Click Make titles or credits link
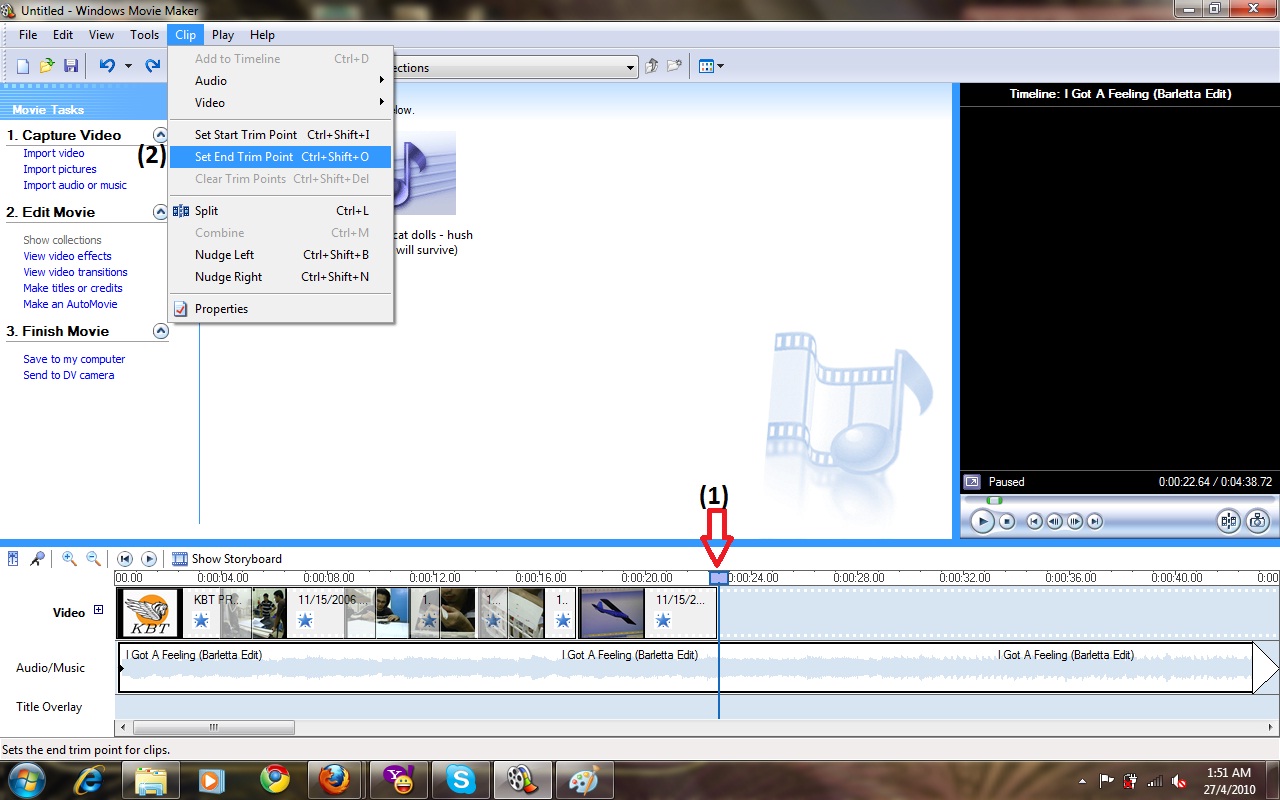This screenshot has height=800, width=1280. [x=73, y=288]
